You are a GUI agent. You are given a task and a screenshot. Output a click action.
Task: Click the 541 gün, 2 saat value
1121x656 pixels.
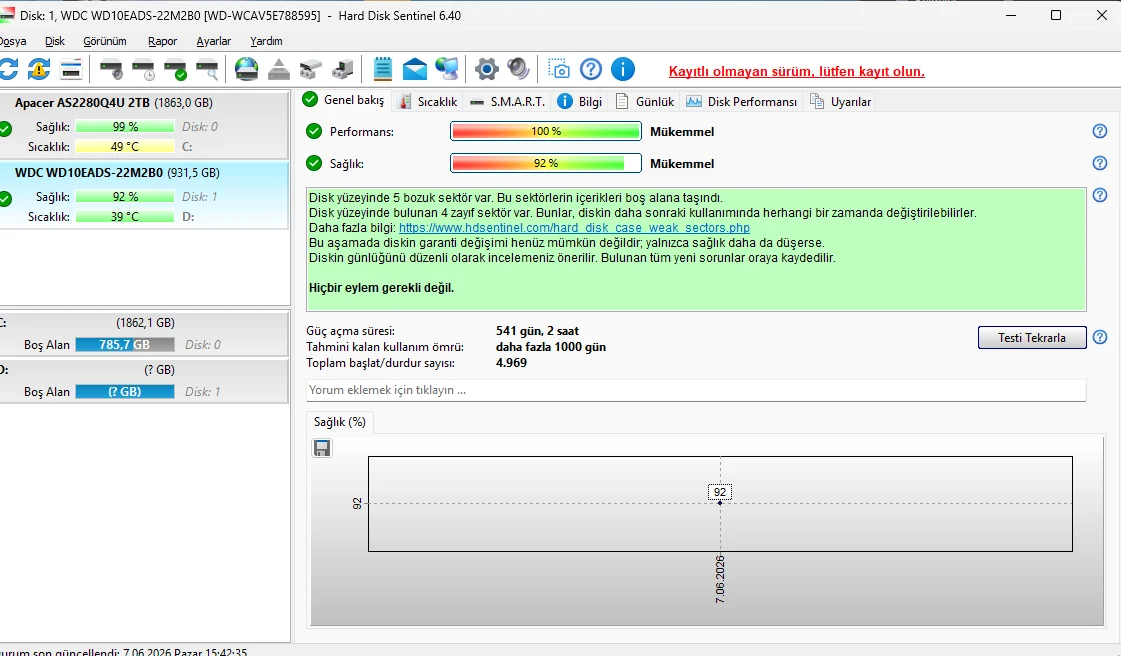[537, 331]
